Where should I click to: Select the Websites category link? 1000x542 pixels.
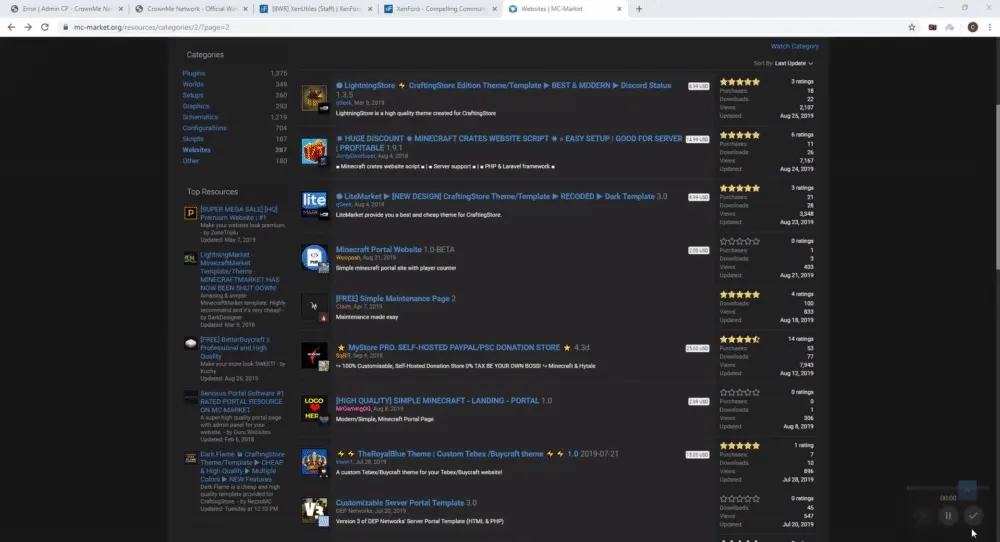pyautogui.click(x=196, y=150)
